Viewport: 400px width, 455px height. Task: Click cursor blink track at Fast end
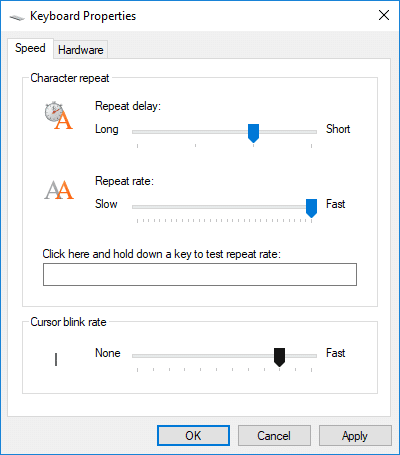coord(311,356)
